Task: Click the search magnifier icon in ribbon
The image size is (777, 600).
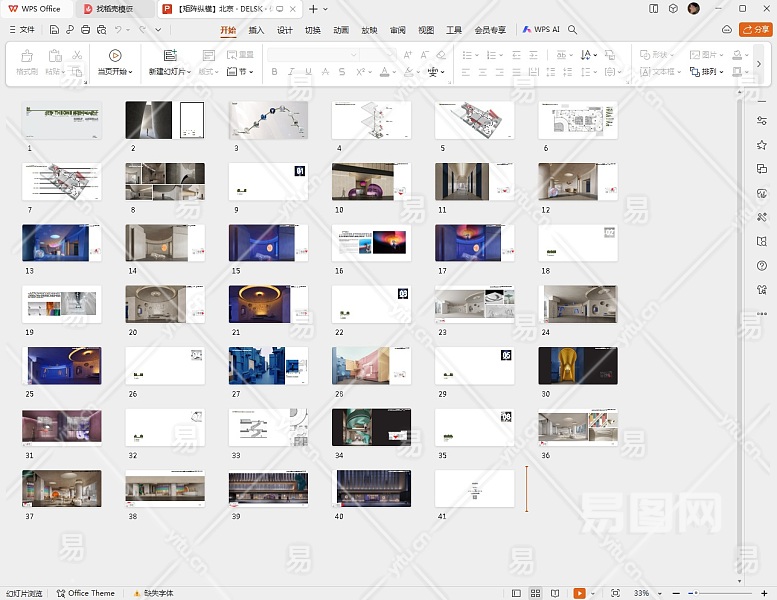Action: (573, 30)
